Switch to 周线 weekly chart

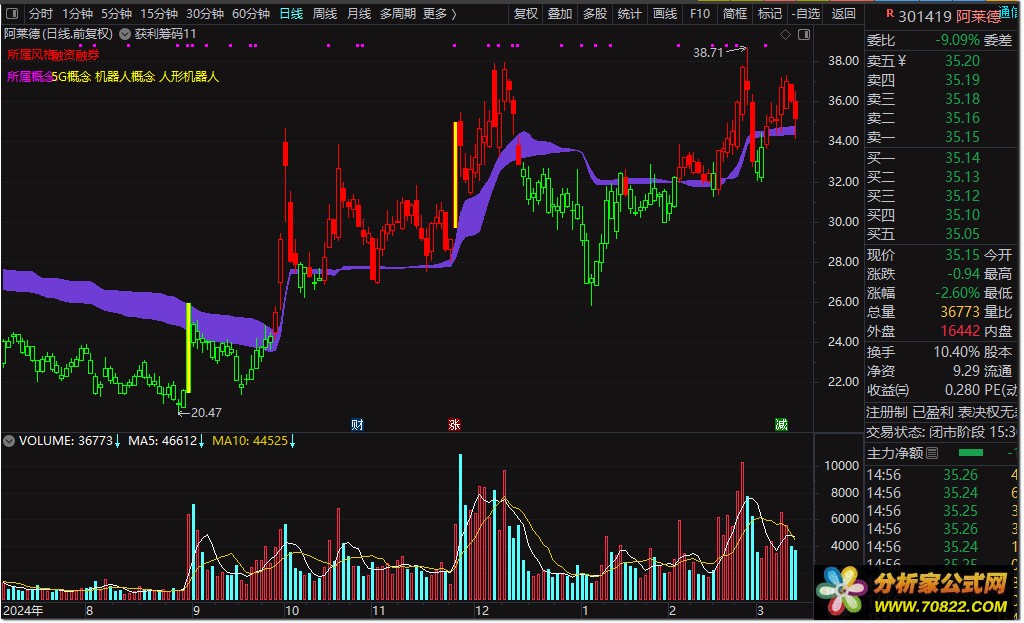point(325,14)
